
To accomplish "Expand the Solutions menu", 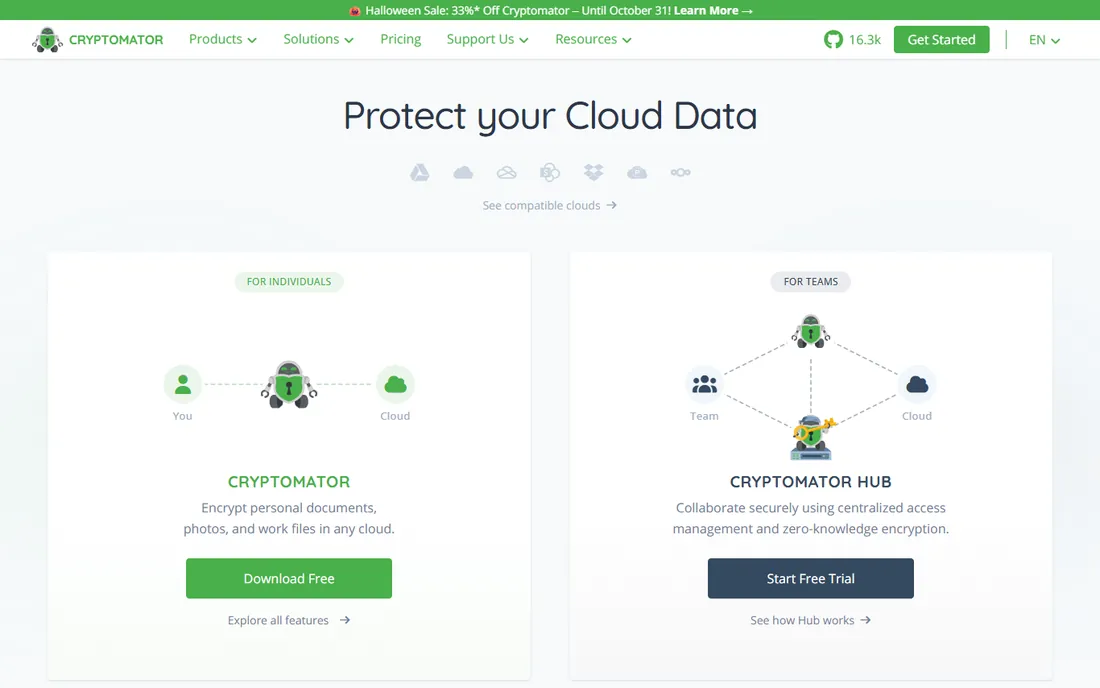I will click(318, 39).
